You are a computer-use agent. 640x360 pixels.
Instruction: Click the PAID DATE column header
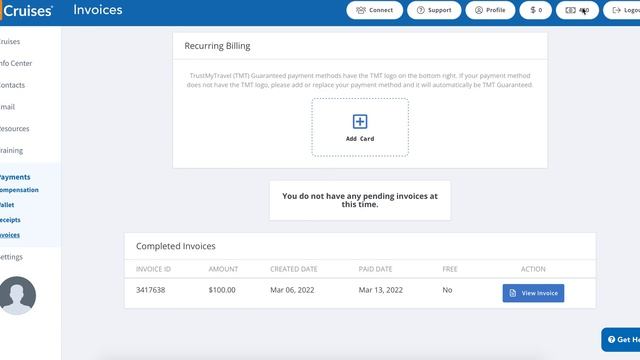(x=375, y=269)
